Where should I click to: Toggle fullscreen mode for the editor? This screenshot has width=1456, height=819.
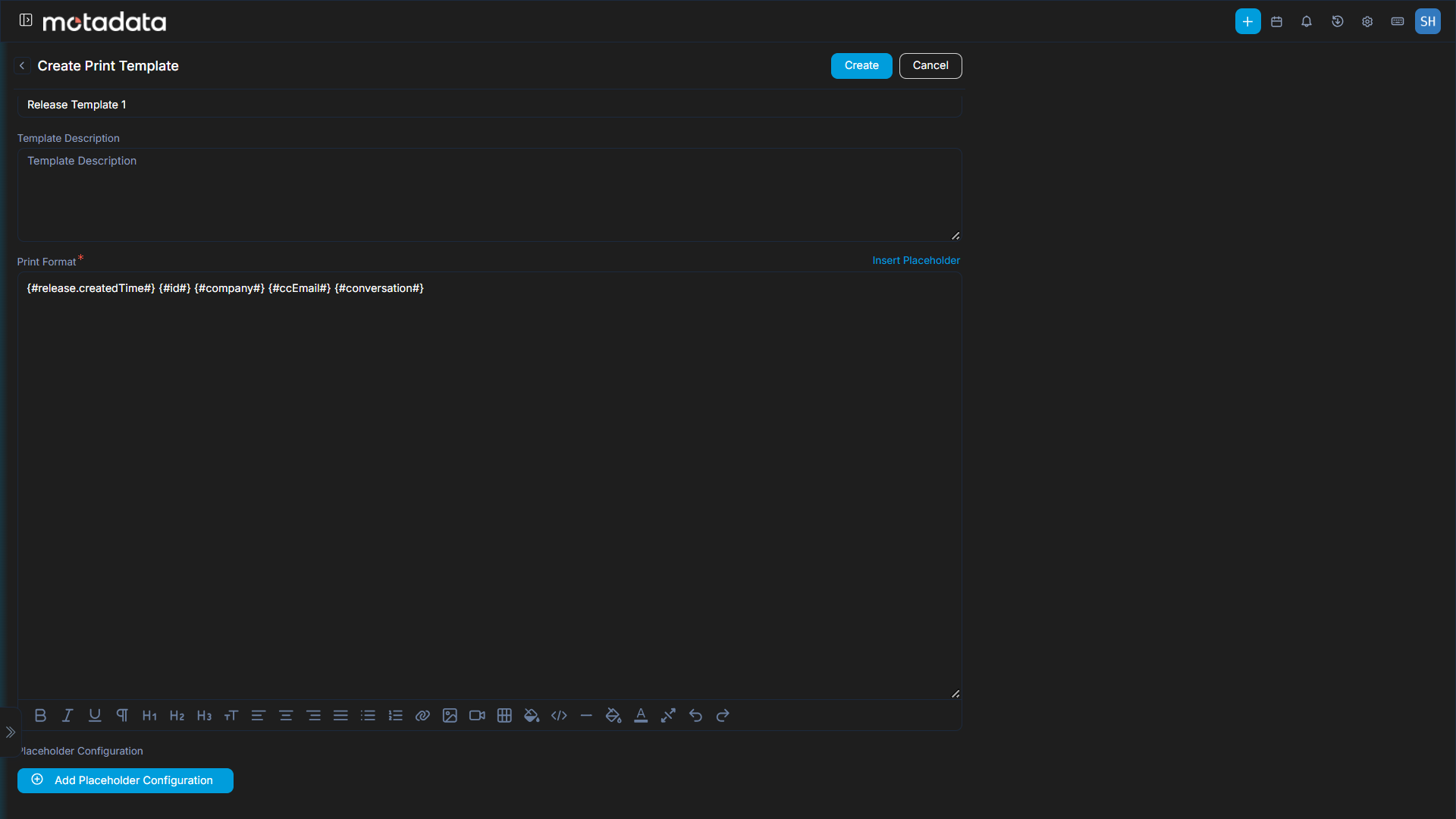(x=668, y=715)
